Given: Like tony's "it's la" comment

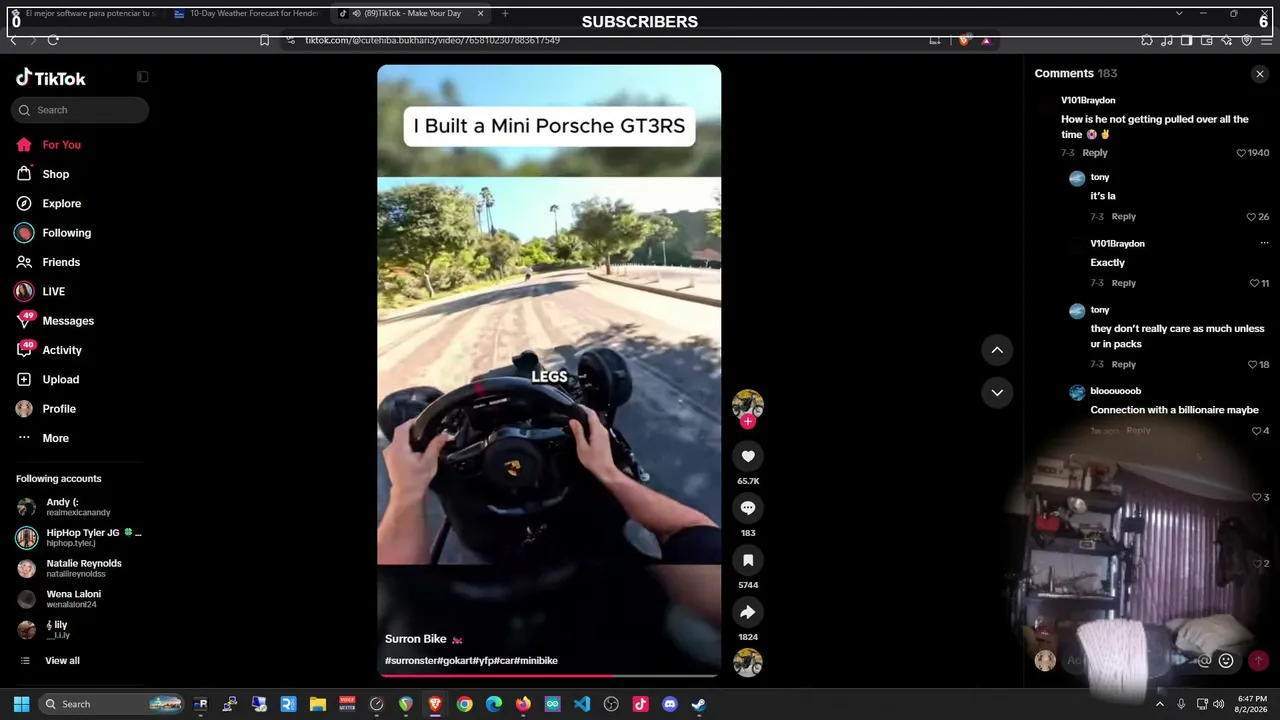Looking at the screenshot, I should (x=1251, y=217).
